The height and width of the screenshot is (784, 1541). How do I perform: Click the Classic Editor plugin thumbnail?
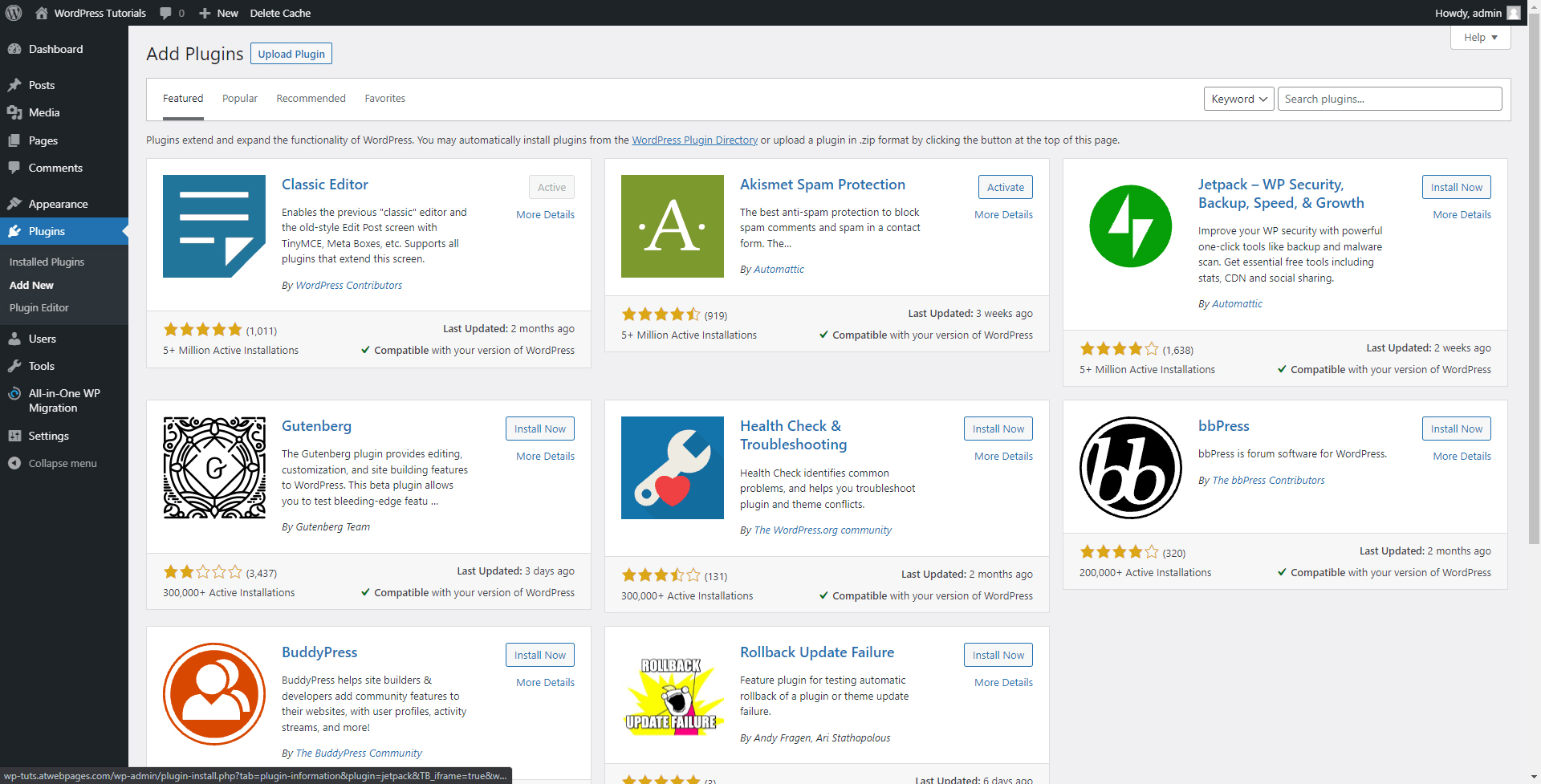(214, 226)
